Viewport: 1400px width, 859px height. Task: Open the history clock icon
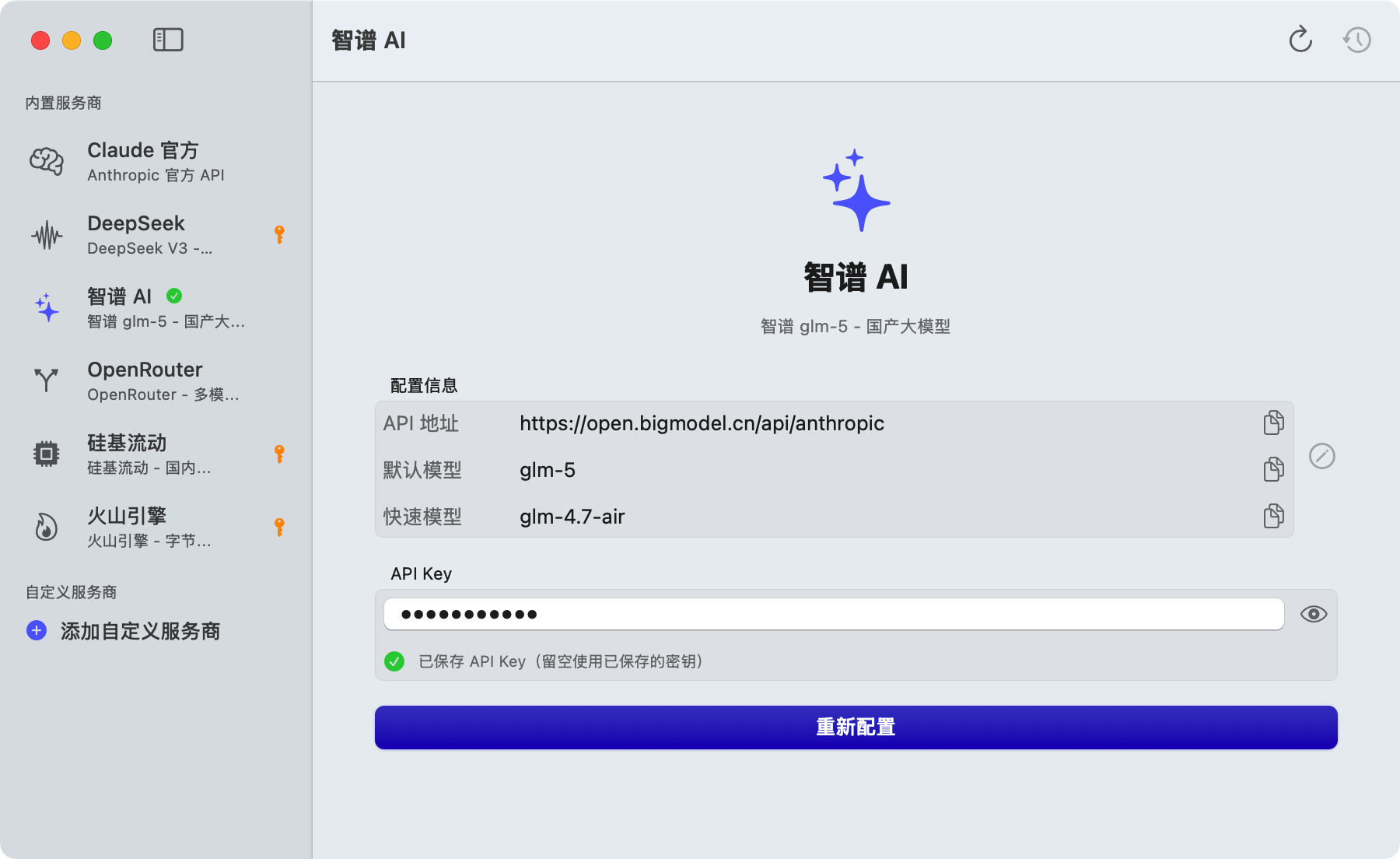tap(1357, 40)
